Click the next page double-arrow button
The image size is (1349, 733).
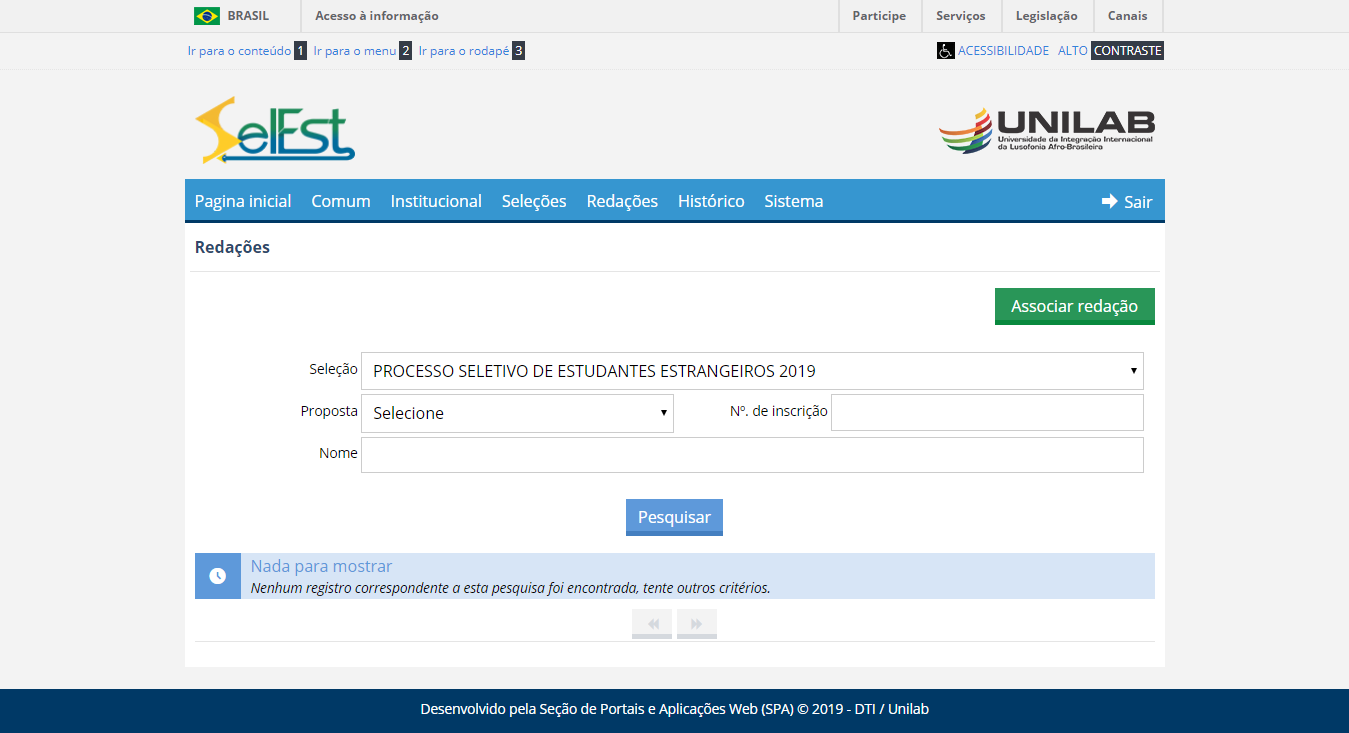(696, 623)
